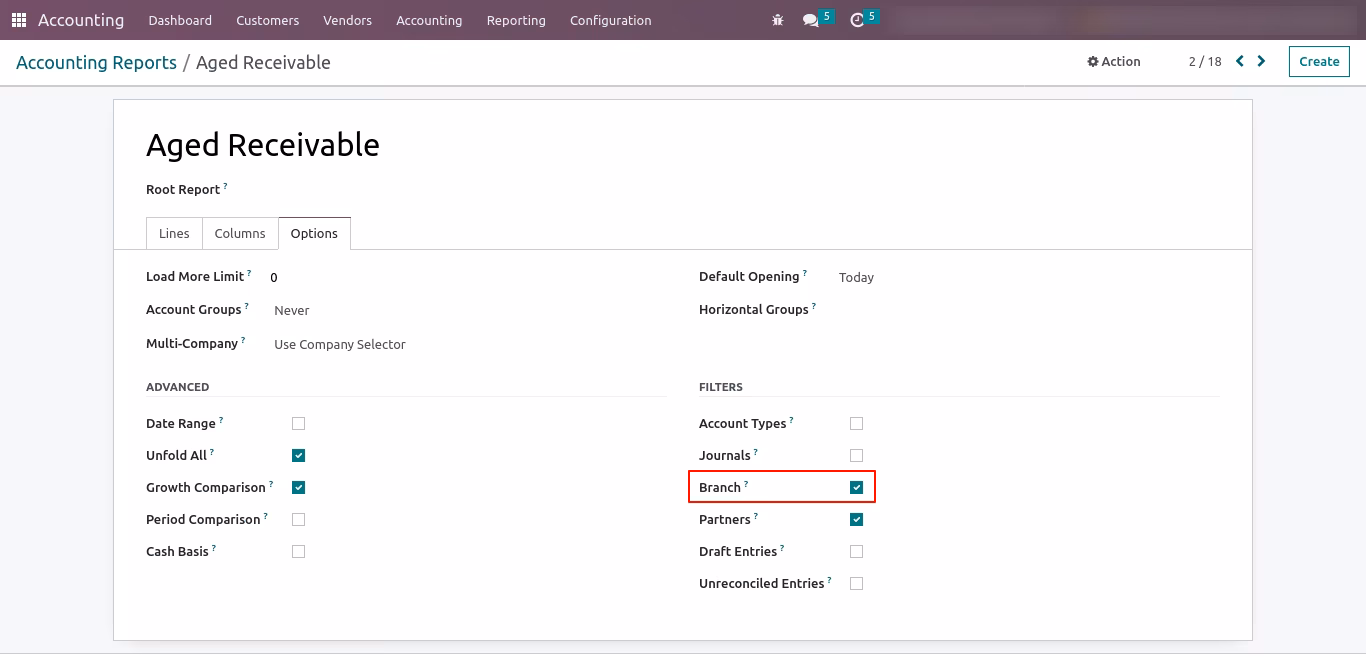Switch to the Columns tab
Image resolution: width=1366 pixels, height=656 pixels.
[x=240, y=233]
